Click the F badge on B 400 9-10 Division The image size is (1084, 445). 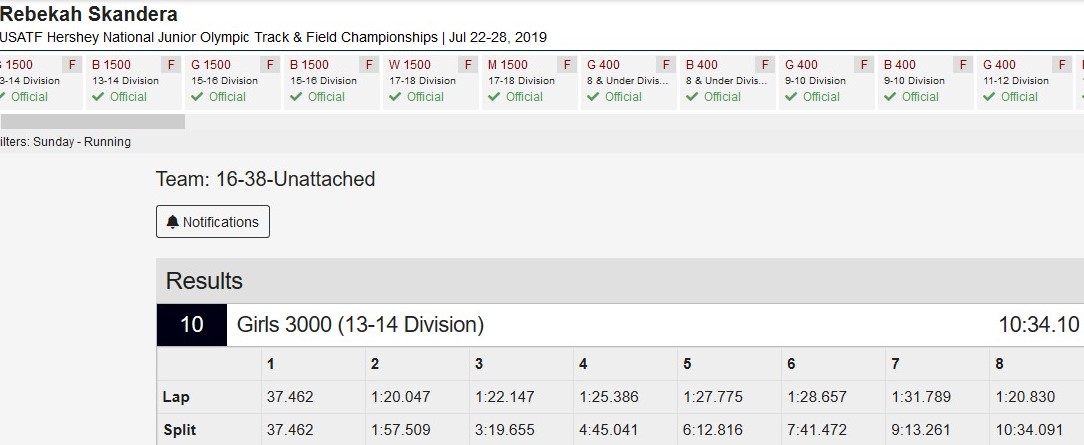coord(962,65)
